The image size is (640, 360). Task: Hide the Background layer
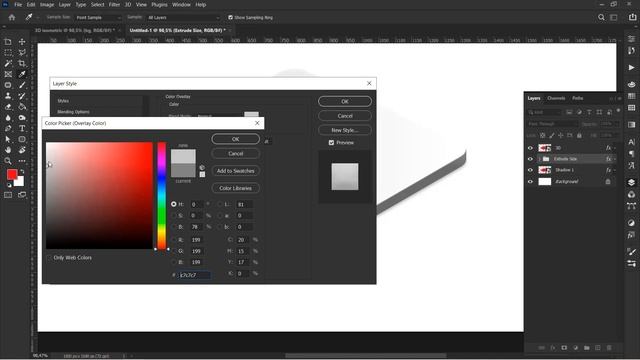tap(530, 182)
